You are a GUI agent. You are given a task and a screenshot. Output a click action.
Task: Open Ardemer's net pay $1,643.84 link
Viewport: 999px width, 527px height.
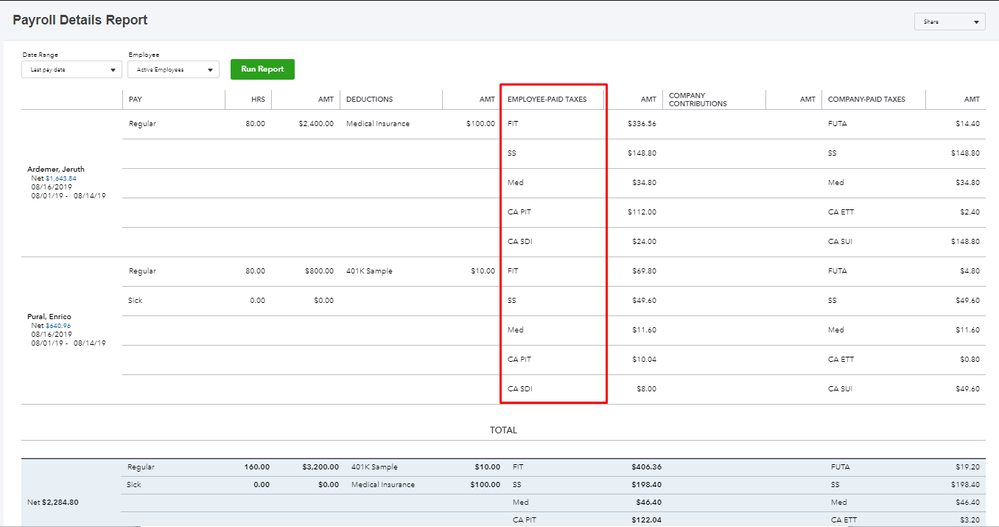click(x=61, y=178)
